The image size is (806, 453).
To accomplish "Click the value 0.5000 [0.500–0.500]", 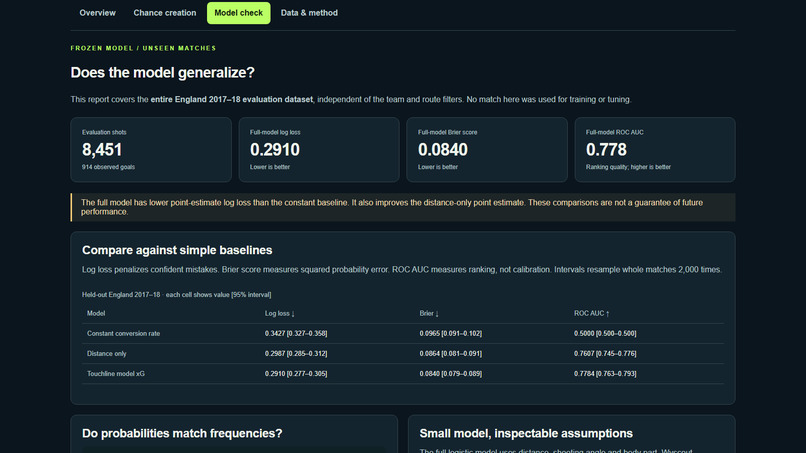I will (x=605, y=333).
